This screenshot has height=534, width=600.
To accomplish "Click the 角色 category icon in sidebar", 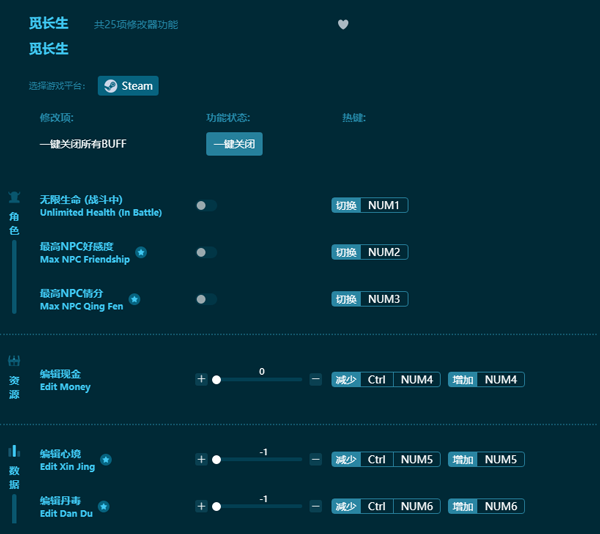I will [14, 197].
